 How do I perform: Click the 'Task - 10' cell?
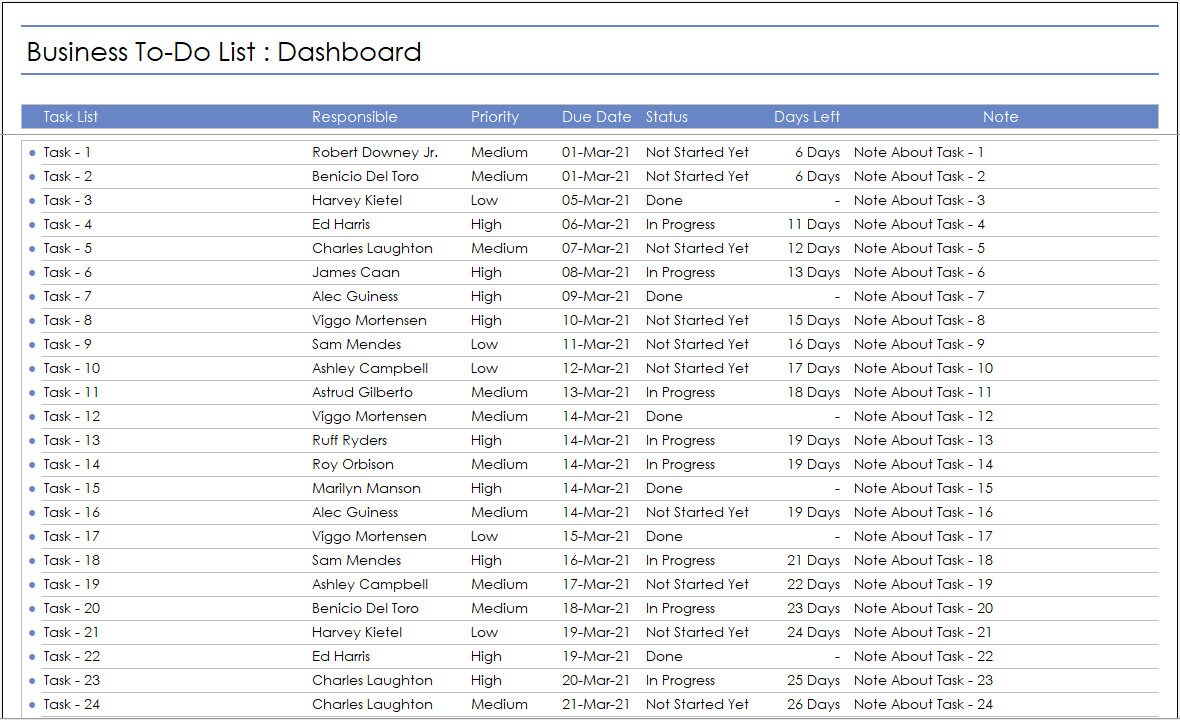tap(71, 368)
